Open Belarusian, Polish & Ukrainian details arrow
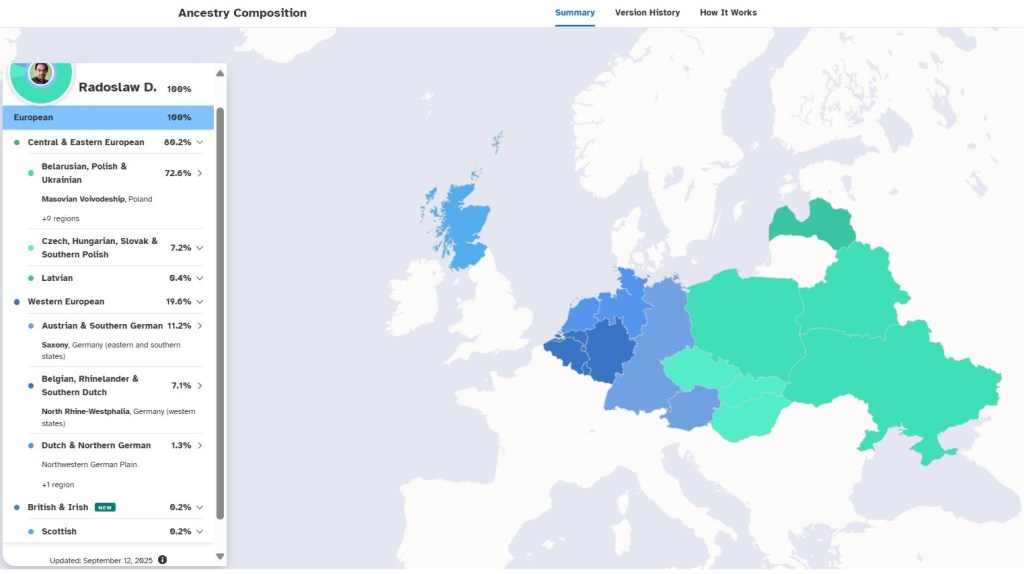 tap(200, 173)
